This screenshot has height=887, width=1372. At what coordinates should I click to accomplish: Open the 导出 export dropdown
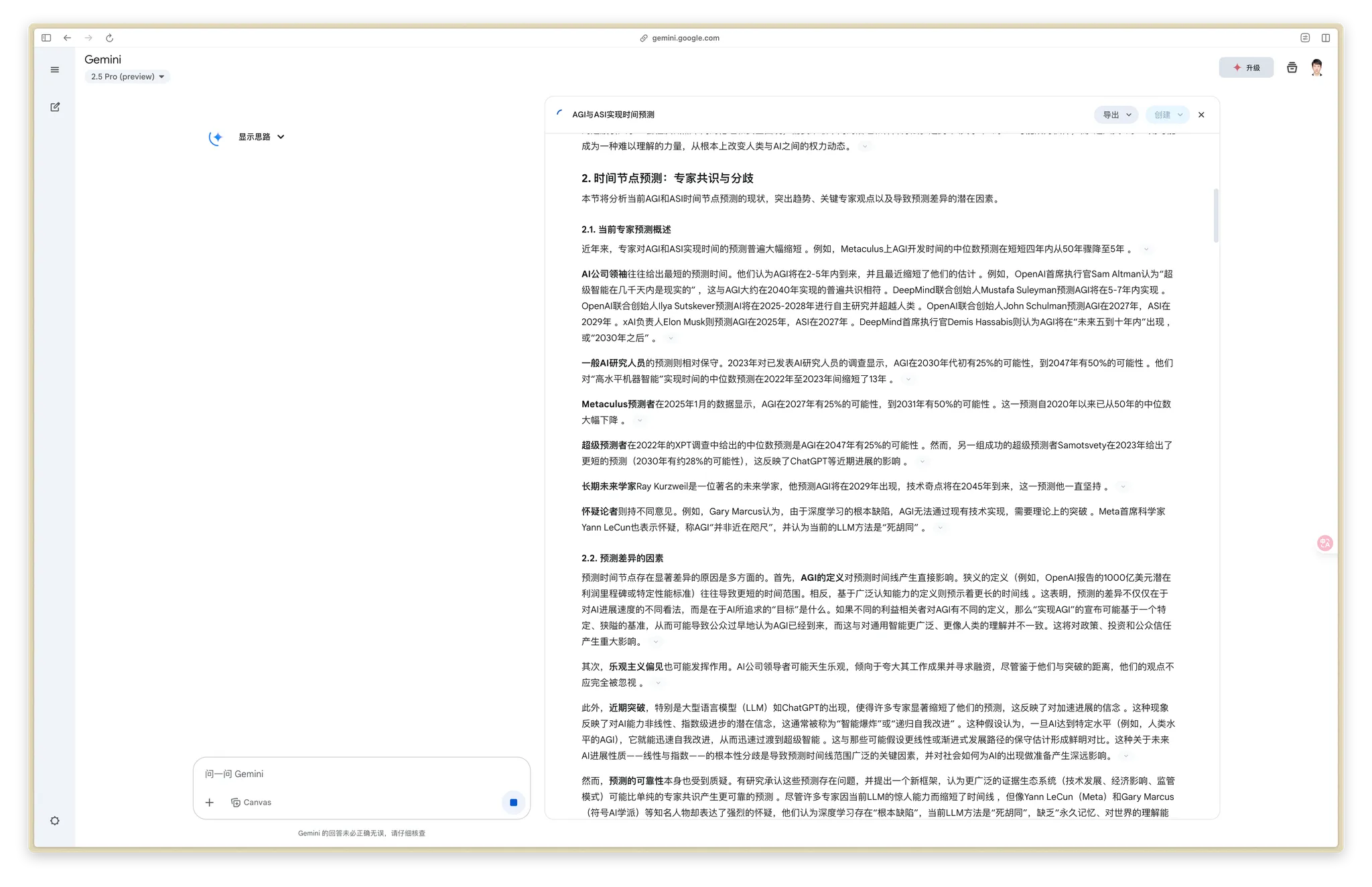[1116, 115]
